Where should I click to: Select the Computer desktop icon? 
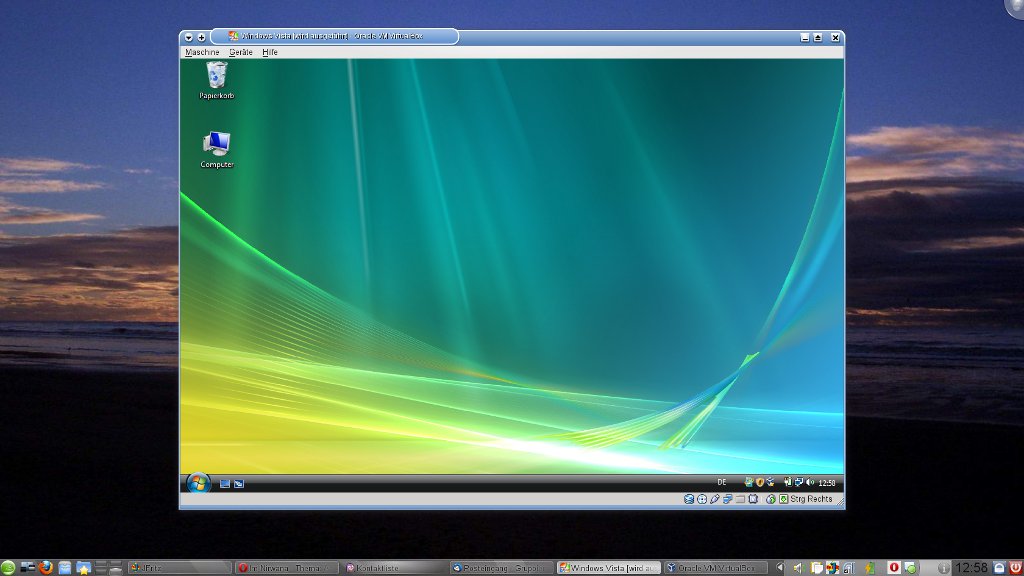217,150
